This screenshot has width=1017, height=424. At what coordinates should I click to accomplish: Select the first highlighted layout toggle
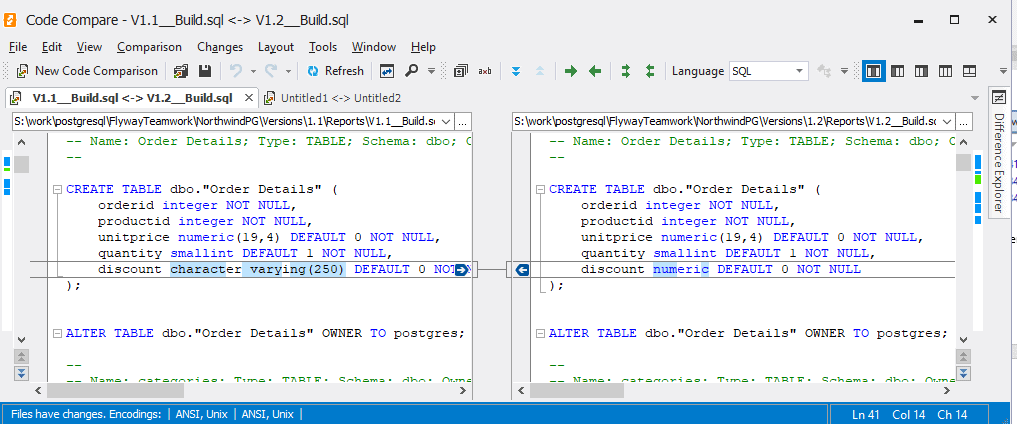874,71
